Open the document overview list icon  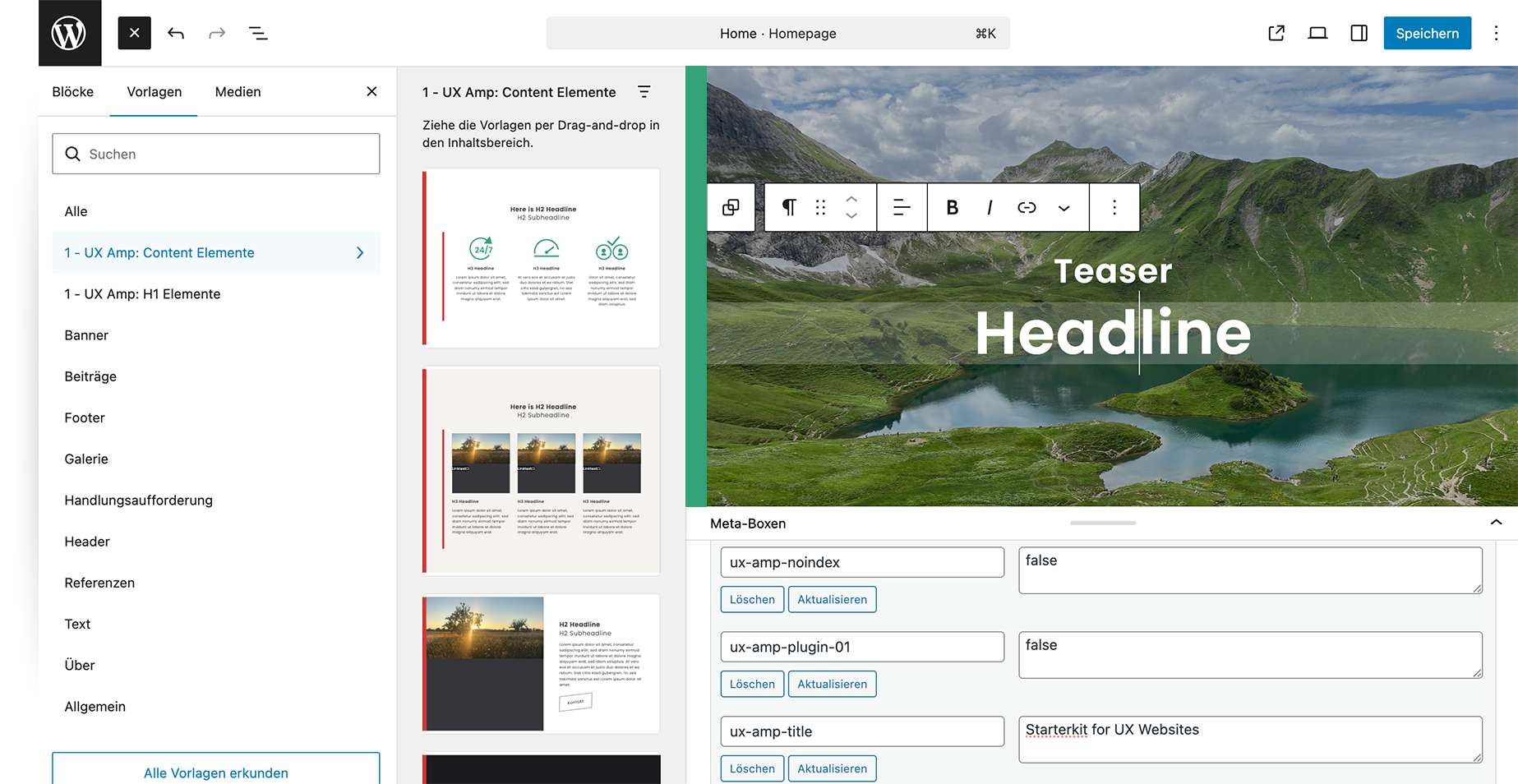click(257, 33)
